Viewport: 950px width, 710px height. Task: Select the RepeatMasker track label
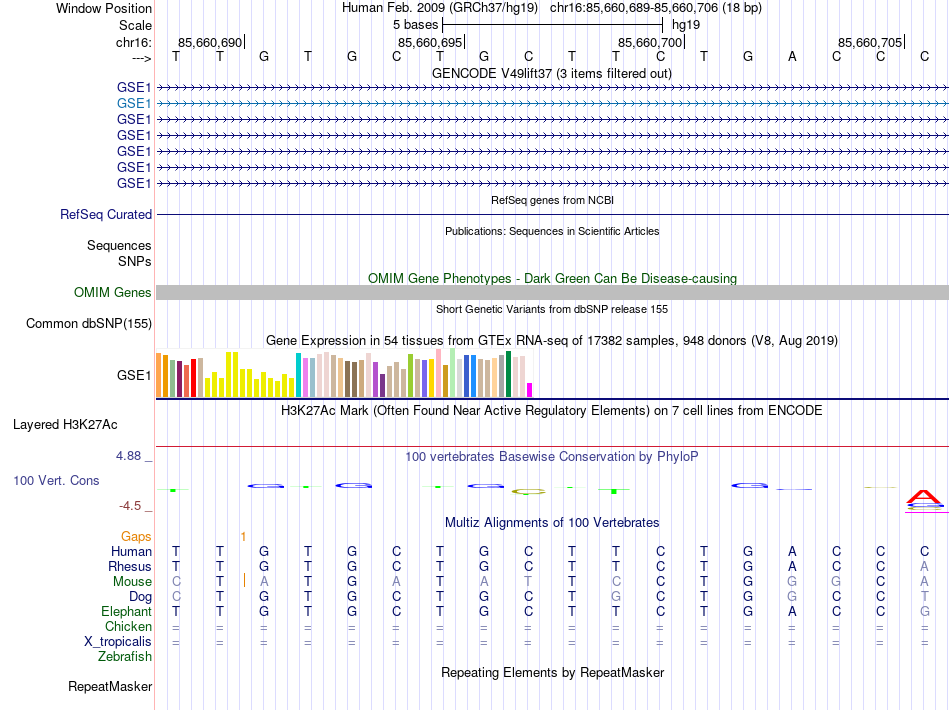(x=110, y=687)
